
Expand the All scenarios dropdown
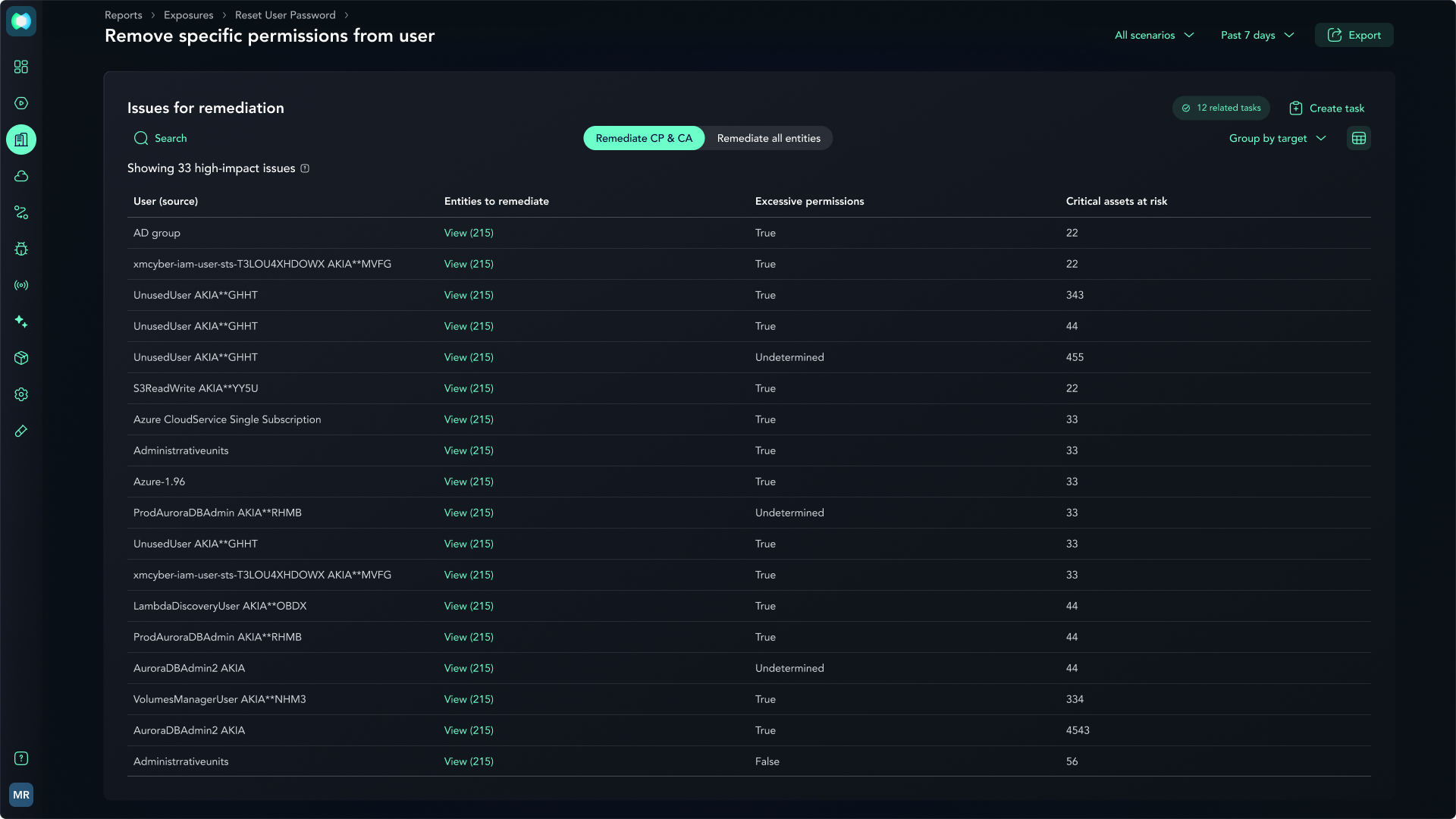click(1154, 35)
